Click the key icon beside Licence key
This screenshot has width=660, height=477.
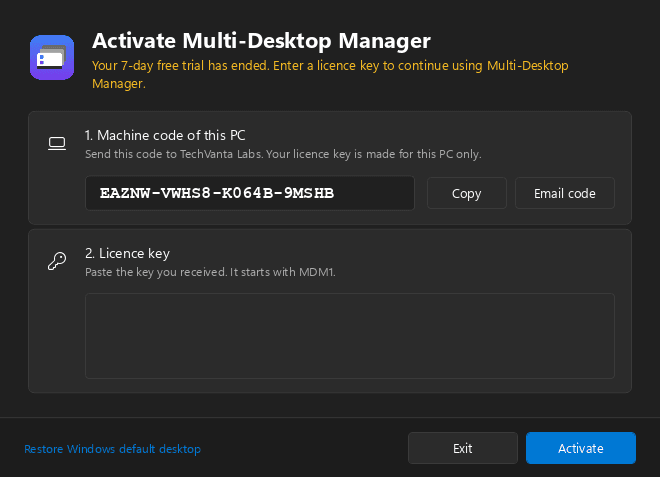[57, 261]
